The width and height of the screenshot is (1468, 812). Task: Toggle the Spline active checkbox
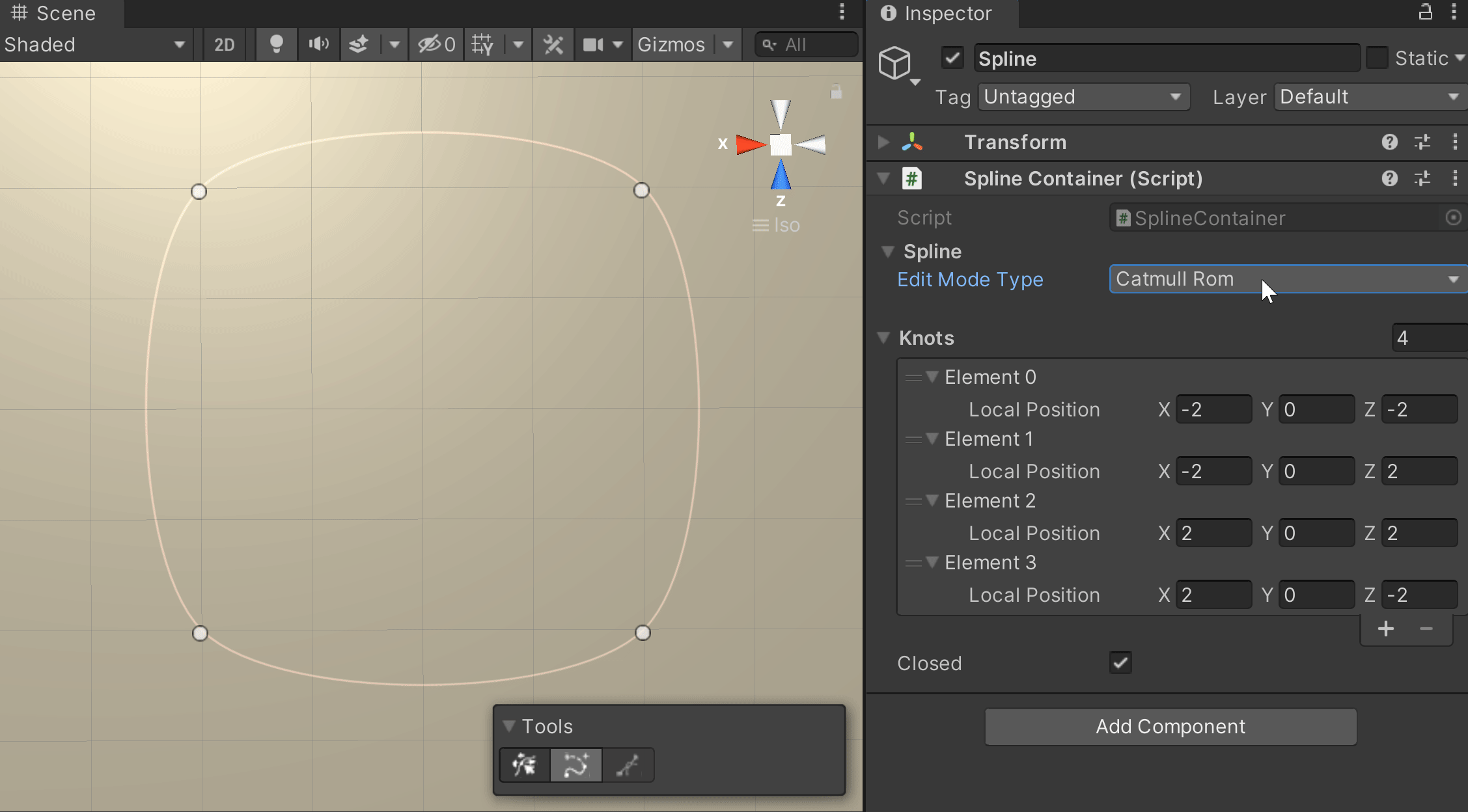coord(952,58)
